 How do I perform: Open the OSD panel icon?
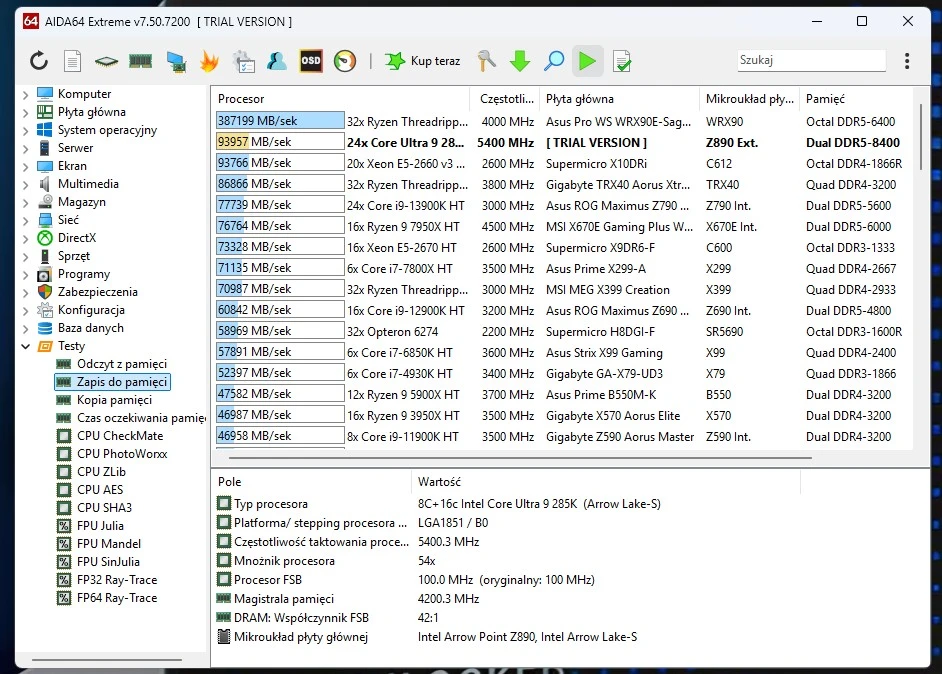311,61
